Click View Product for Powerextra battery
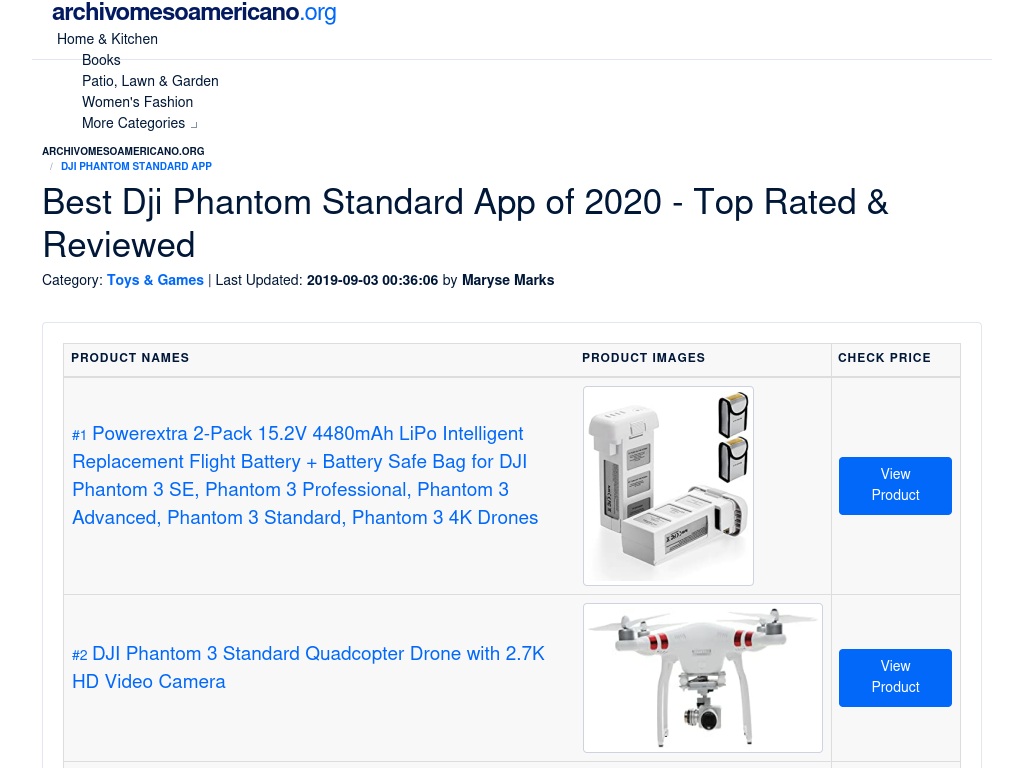This screenshot has width=1024, height=768. click(x=895, y=486)
